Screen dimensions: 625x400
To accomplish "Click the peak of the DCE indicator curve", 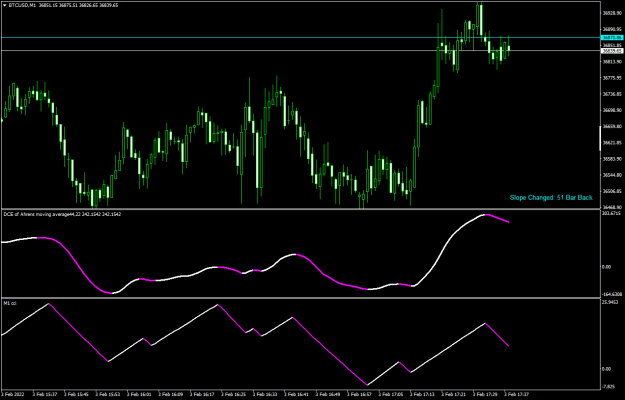I will (x=485, y=214).
